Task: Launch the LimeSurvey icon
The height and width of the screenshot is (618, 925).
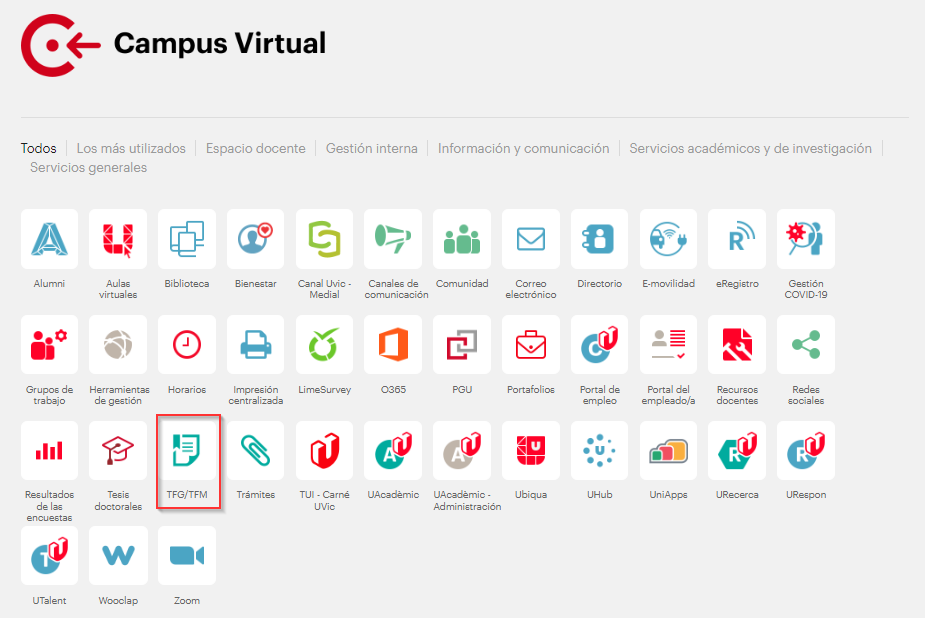Action: tap(324, 344)
